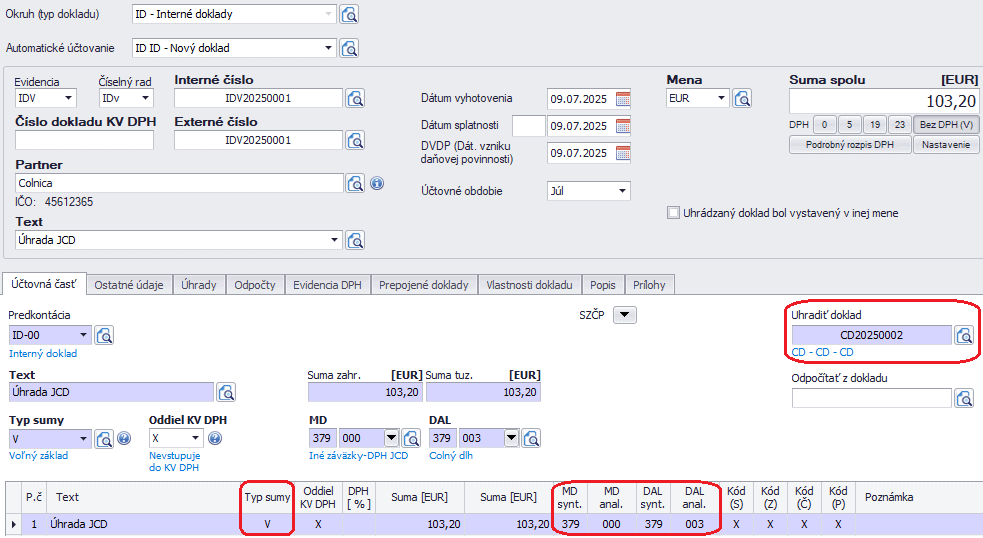Screen dimensions: 983x538
Task: Click the Podrobný rozpis DPH button
Action: tap(849, 145)
